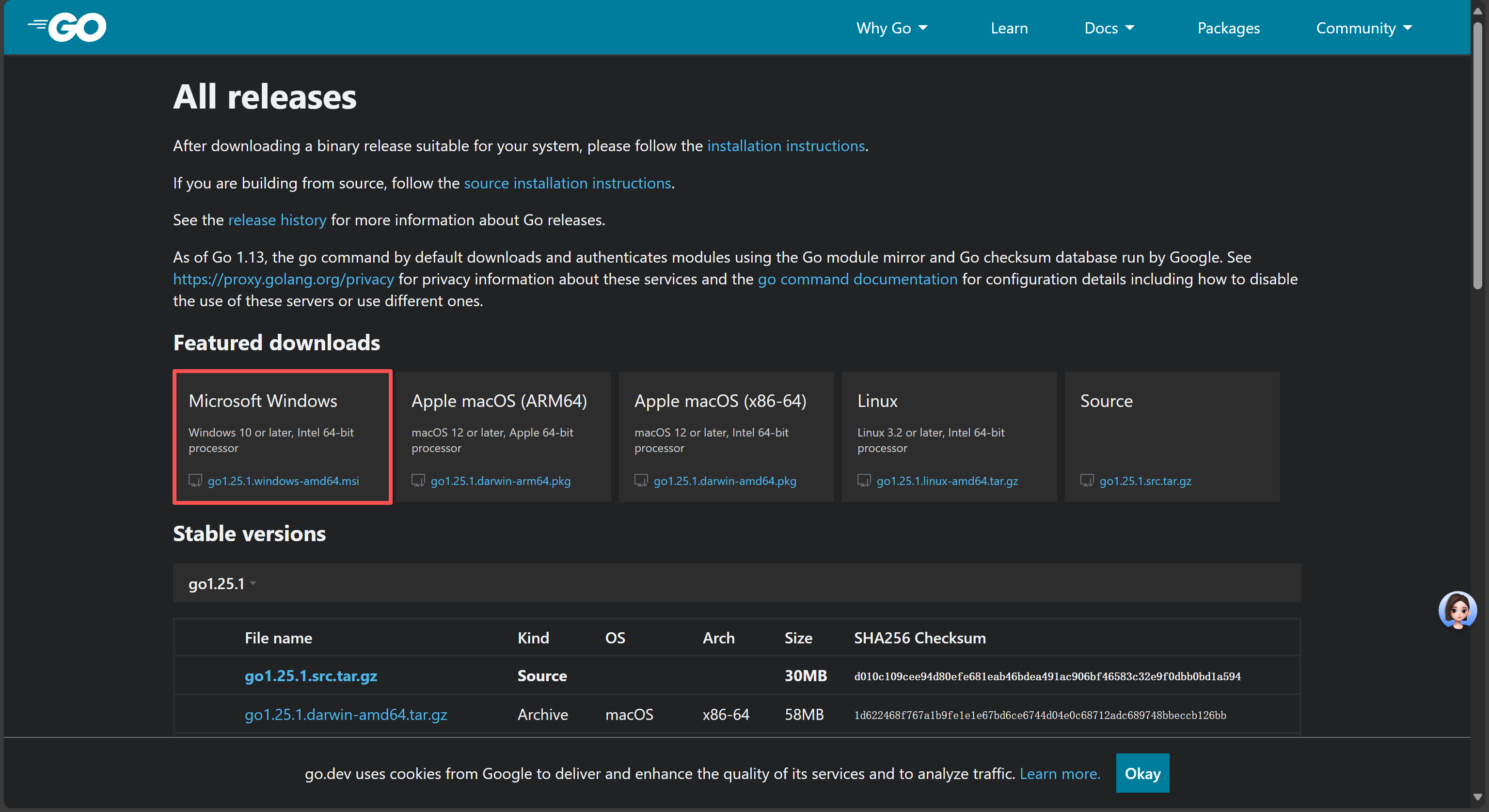Click the Apple macOS (x86-64) card title
The image size is (1489, 812).
[720, 401]
